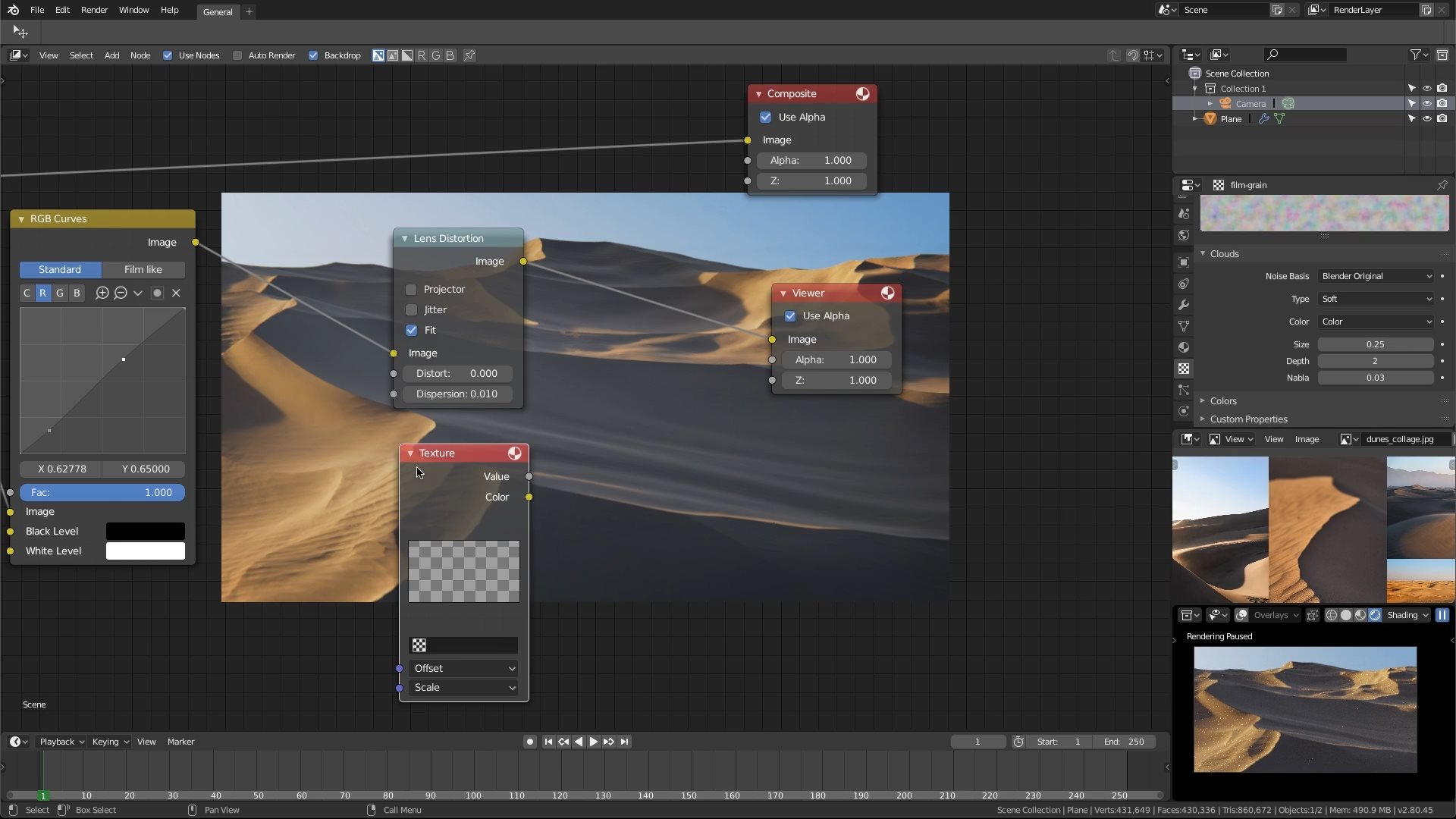Open the Modifiers wrench tab icon
This screenshot has height=819, width=1456.
point(1184,305)
